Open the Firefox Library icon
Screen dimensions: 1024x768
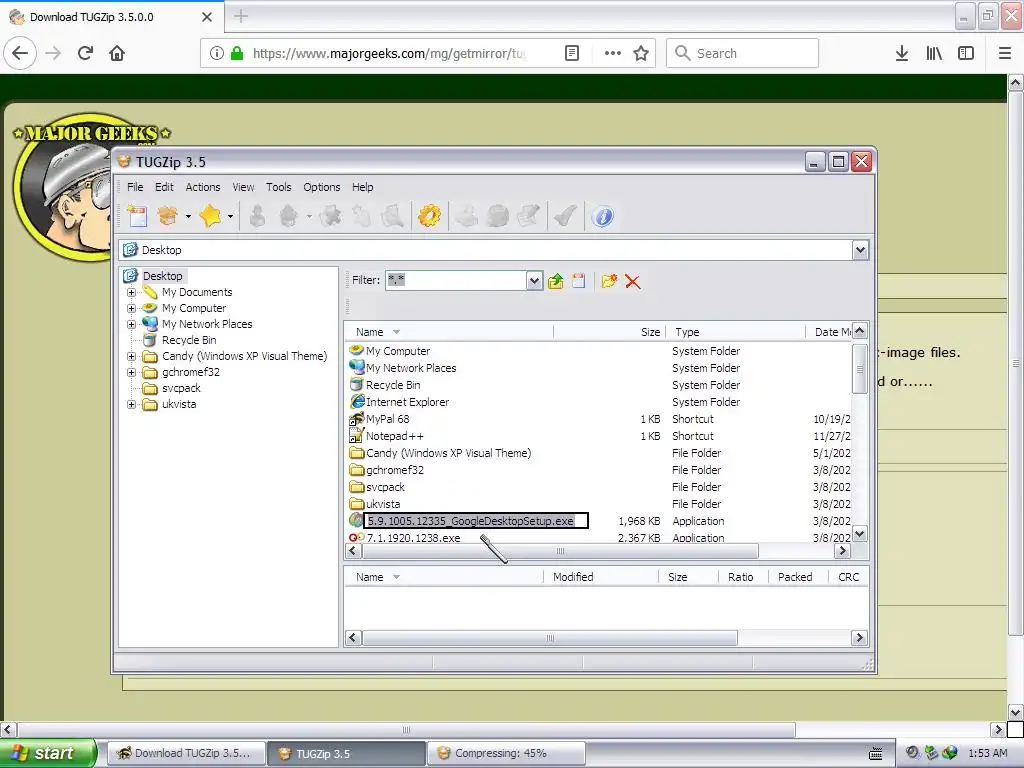point(934,53)
